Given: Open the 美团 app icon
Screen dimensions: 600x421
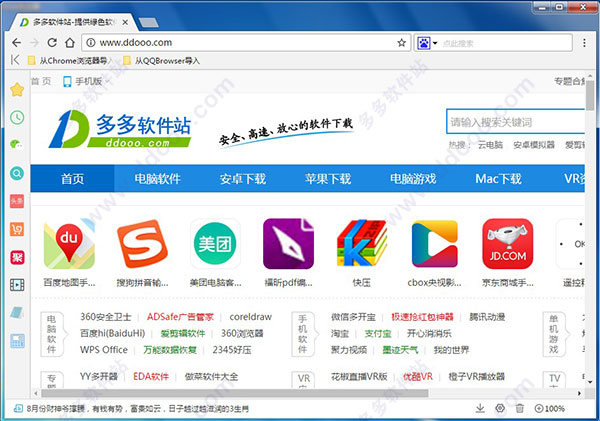Looking at the screenshot, I should click(x=215, y=244).
